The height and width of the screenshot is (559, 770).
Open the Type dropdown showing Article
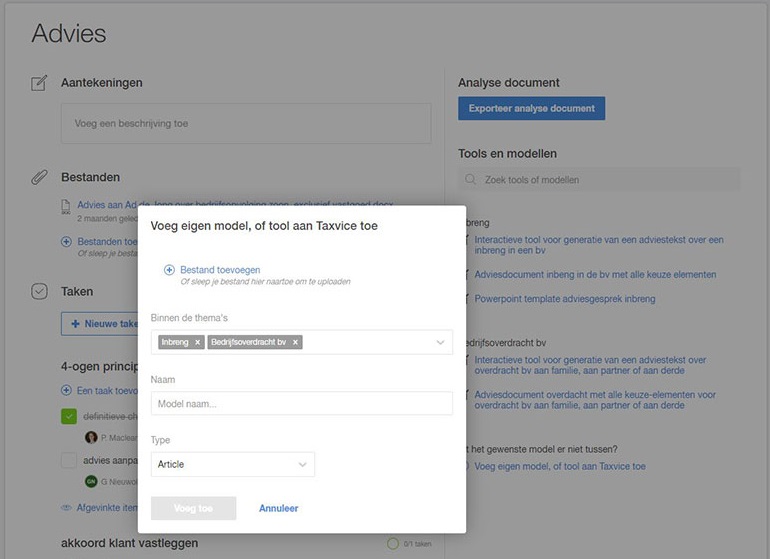click(x=233, y=464)
